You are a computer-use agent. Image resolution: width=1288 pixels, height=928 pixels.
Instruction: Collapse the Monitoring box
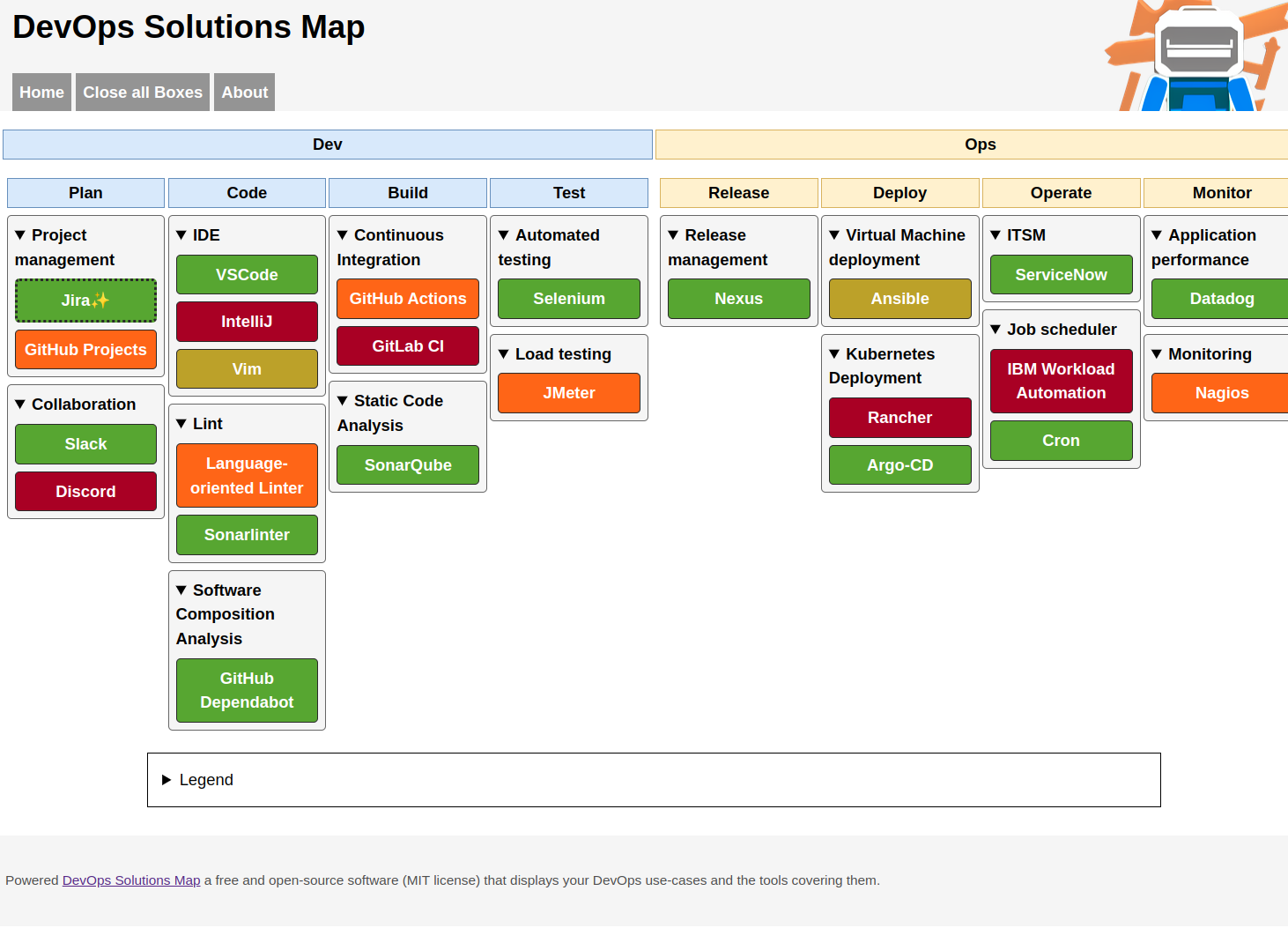pyautogui.click(x=1219, y=354)
